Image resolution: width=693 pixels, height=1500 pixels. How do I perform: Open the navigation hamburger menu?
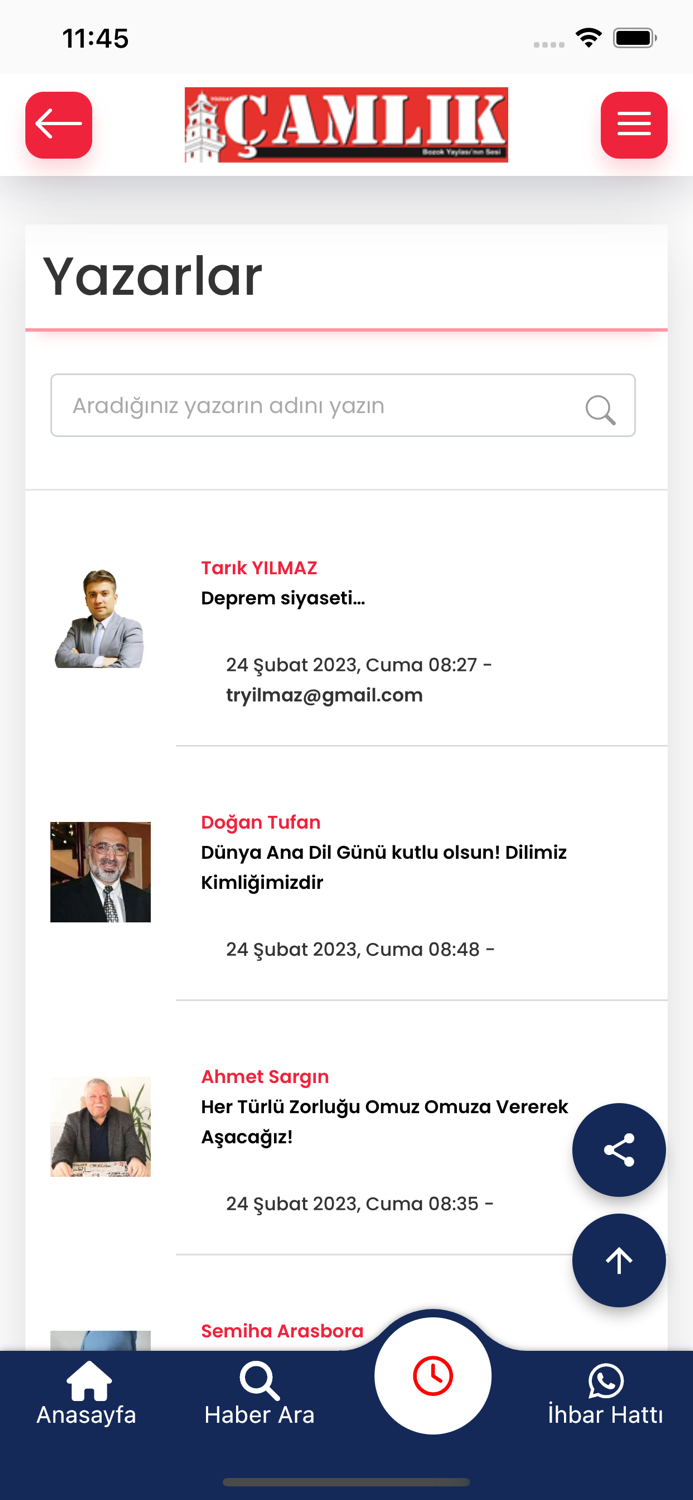pyautogui.click(x=633, y=124)
